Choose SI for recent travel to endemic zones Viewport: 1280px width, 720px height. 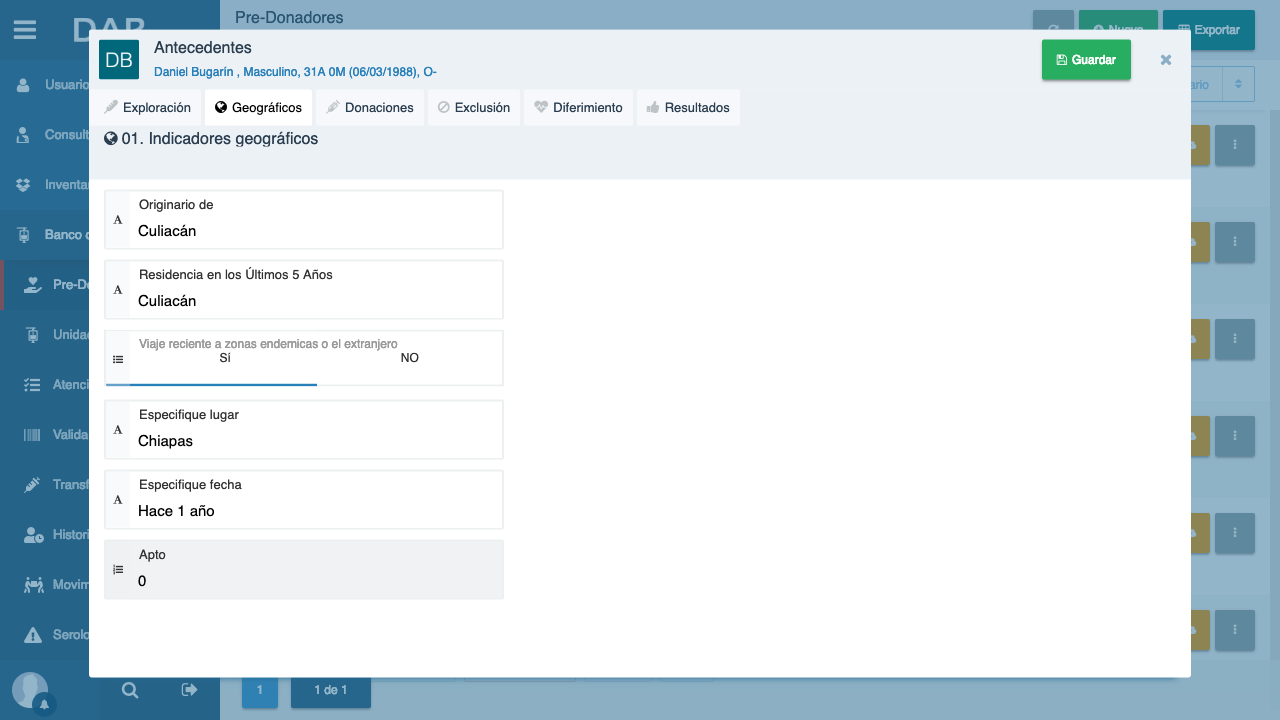tap(224, 358)
